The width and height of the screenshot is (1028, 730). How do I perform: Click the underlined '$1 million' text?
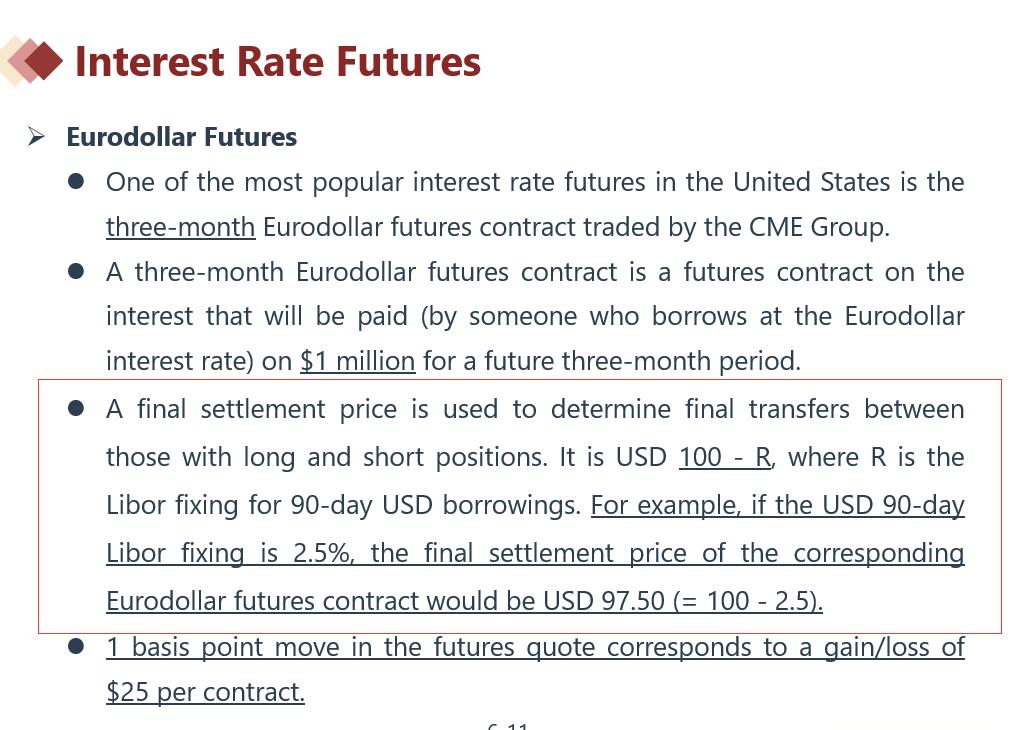(x=357, y=361)
